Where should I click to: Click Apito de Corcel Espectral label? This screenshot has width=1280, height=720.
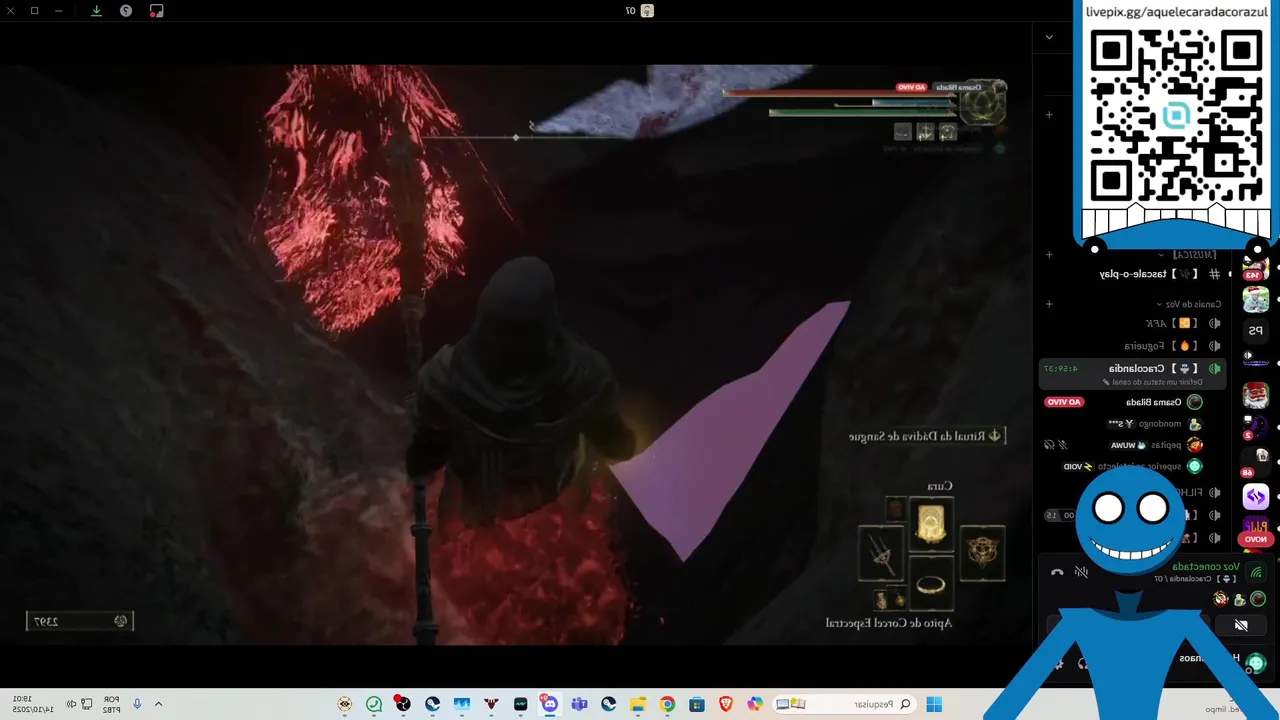coord(889,623)
